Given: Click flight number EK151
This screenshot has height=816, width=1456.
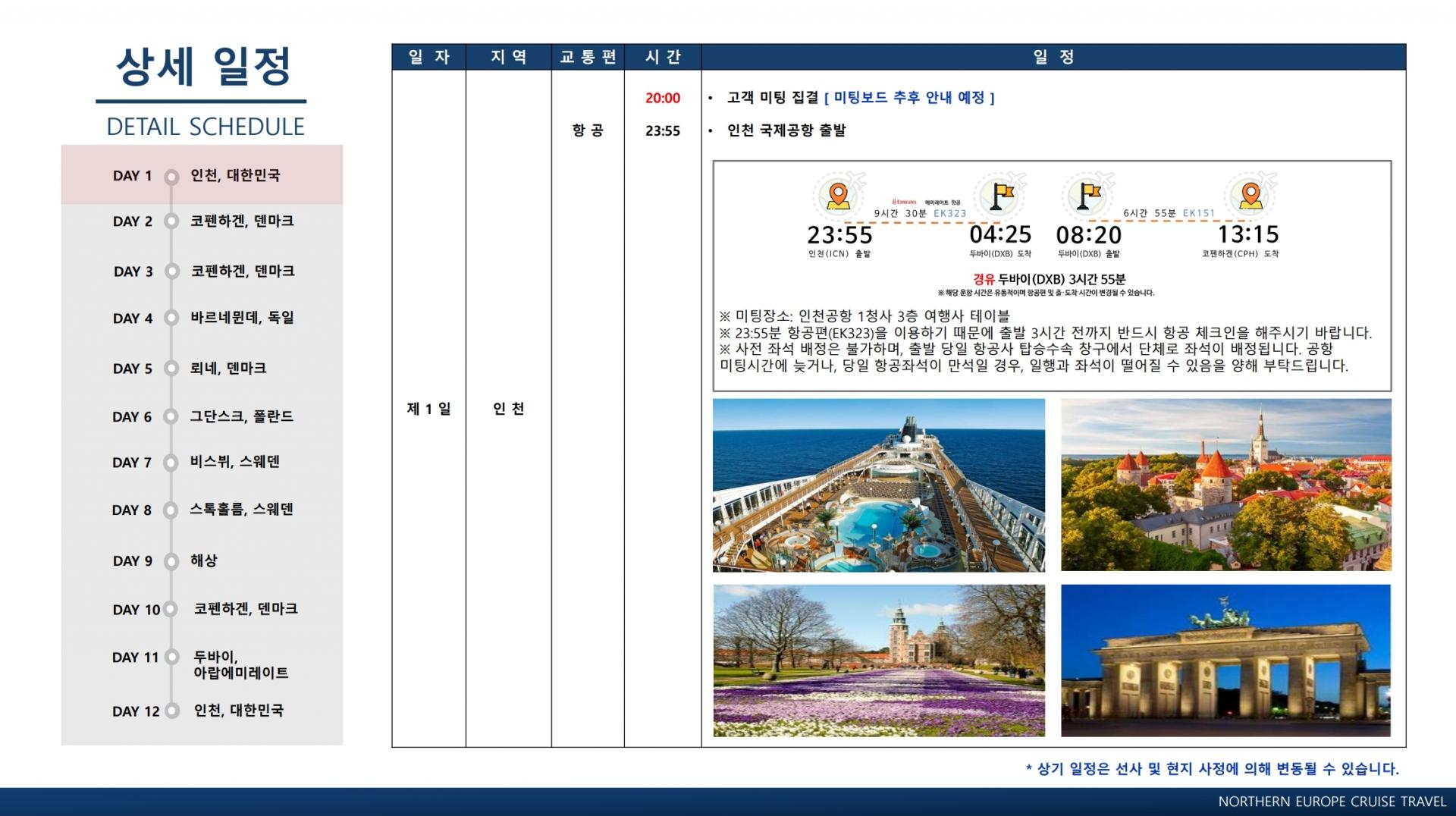Looking at the screenshot, I should (1199, 213).
